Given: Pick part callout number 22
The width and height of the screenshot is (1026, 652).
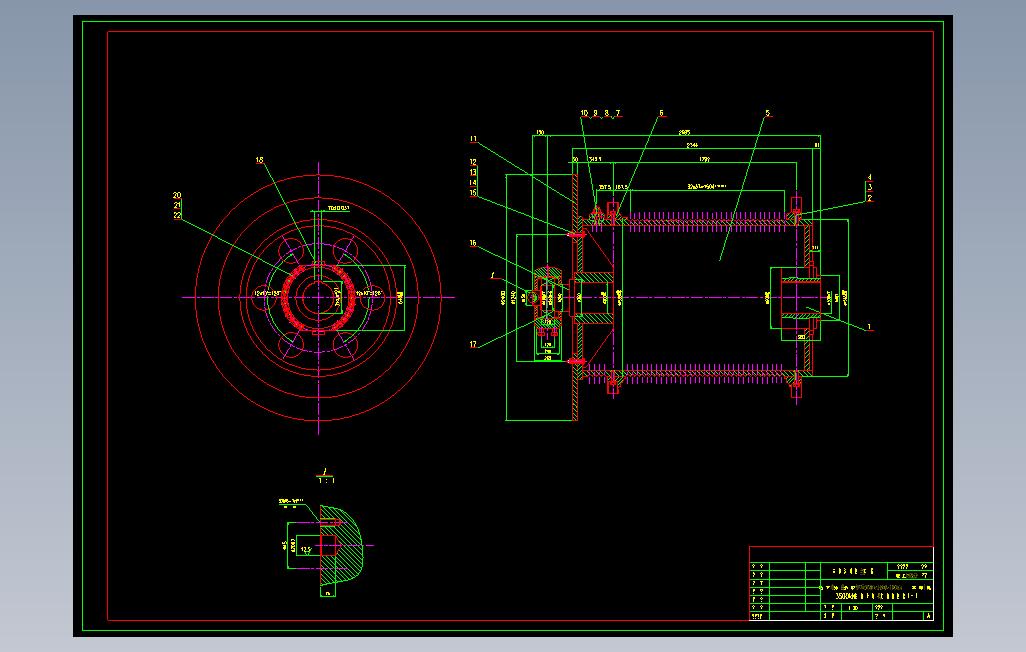Looking at the screenshot, I should pyautogui.click(x=177, y=215).
